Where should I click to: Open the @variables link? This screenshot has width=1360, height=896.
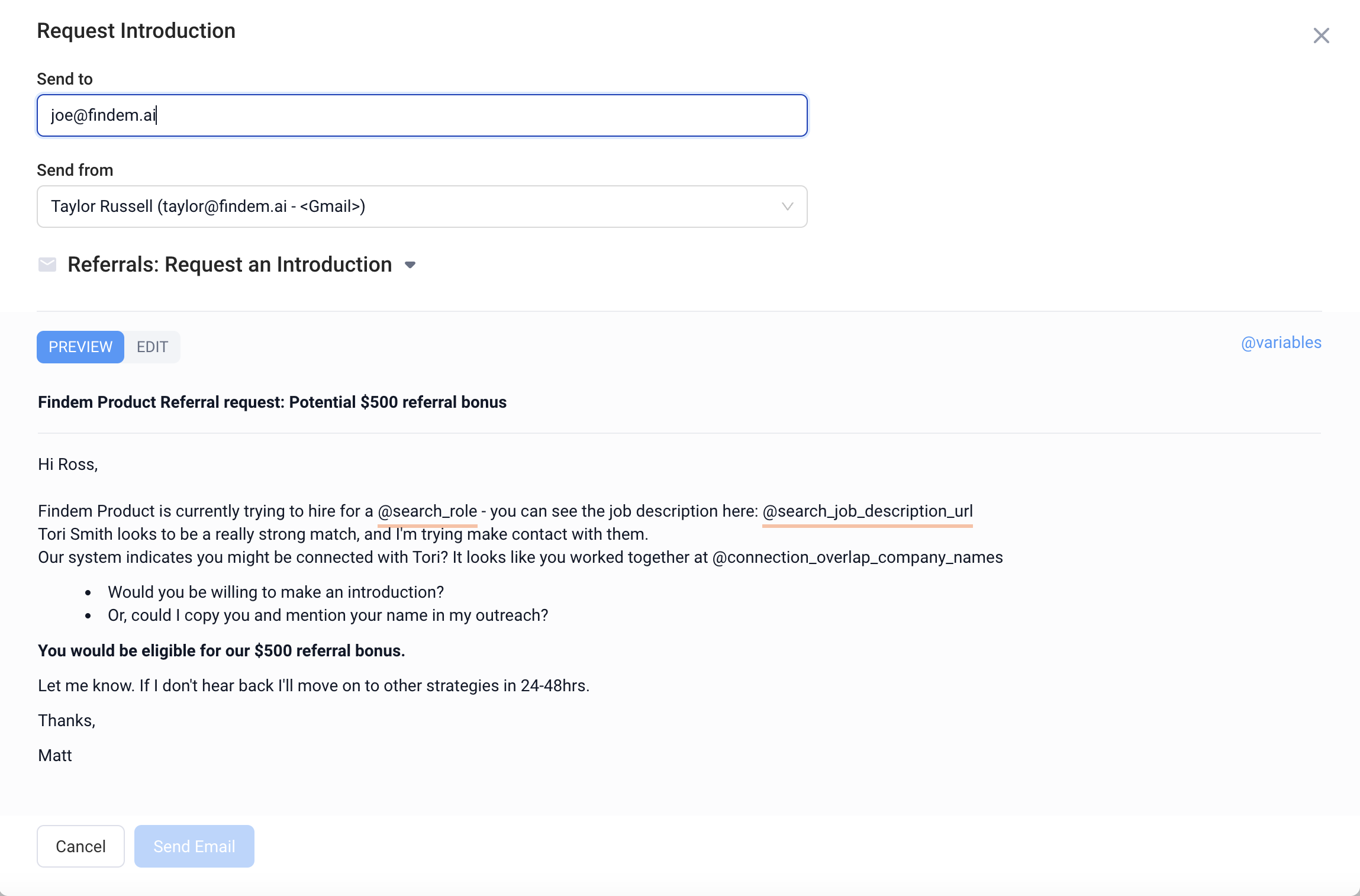tap(1281, 343)
